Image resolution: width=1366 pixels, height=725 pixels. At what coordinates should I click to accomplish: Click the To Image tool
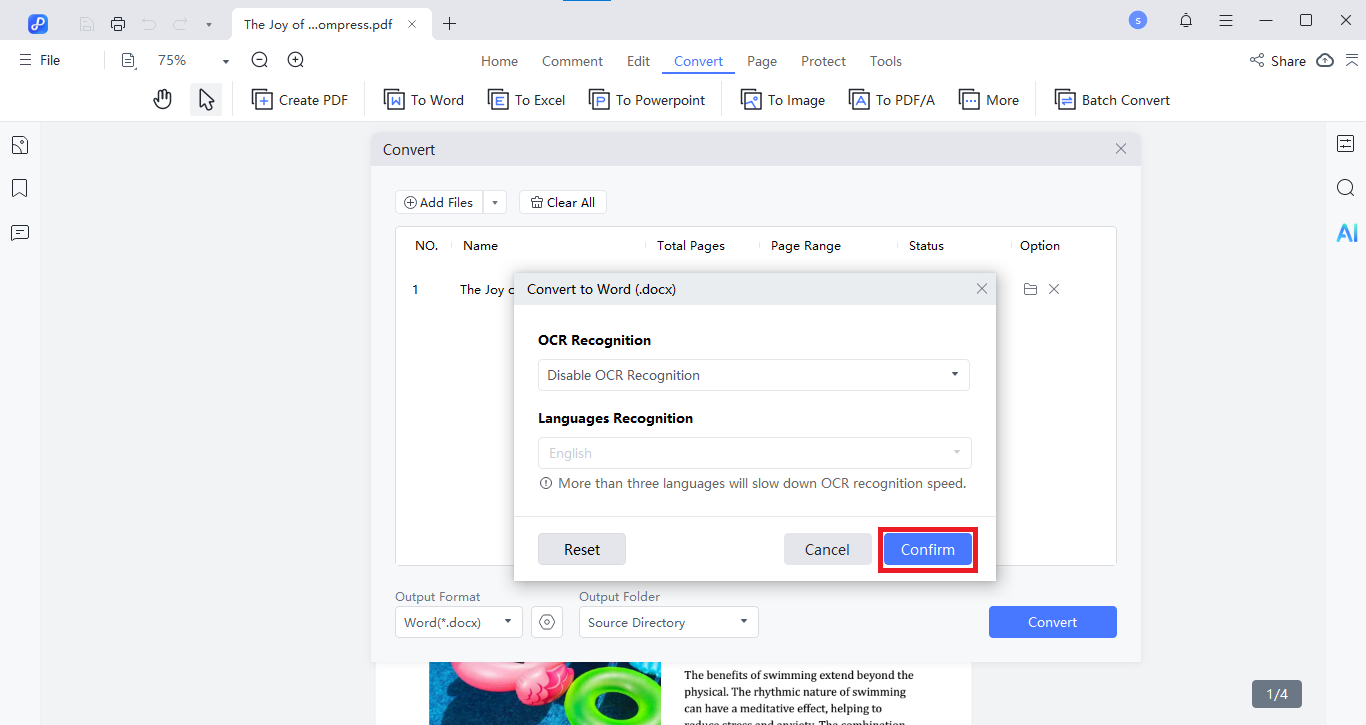tap(782, 99)
